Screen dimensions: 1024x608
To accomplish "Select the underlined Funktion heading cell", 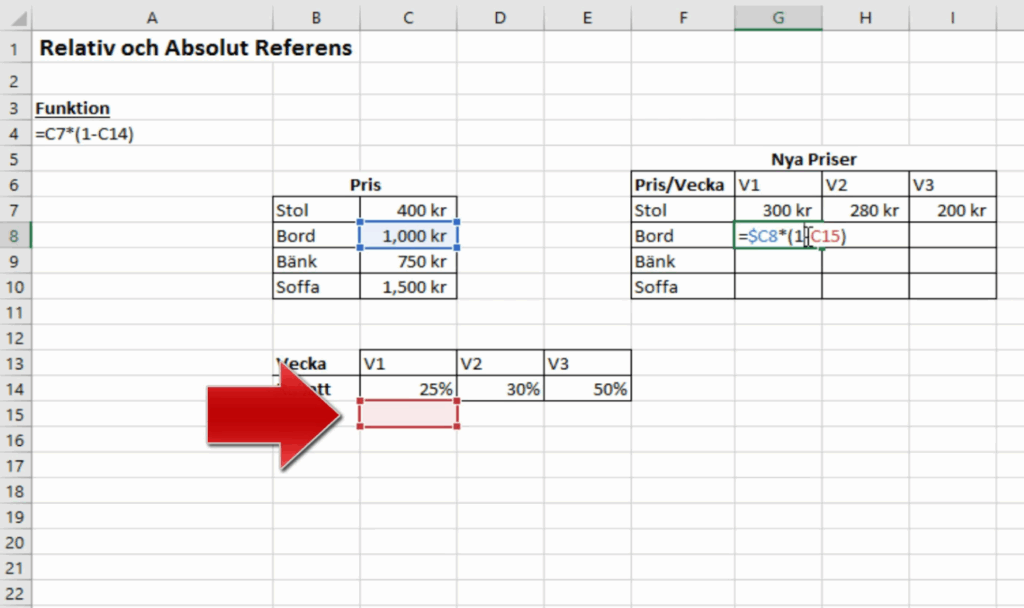I will pyautogui.click(x=72, y=108).
